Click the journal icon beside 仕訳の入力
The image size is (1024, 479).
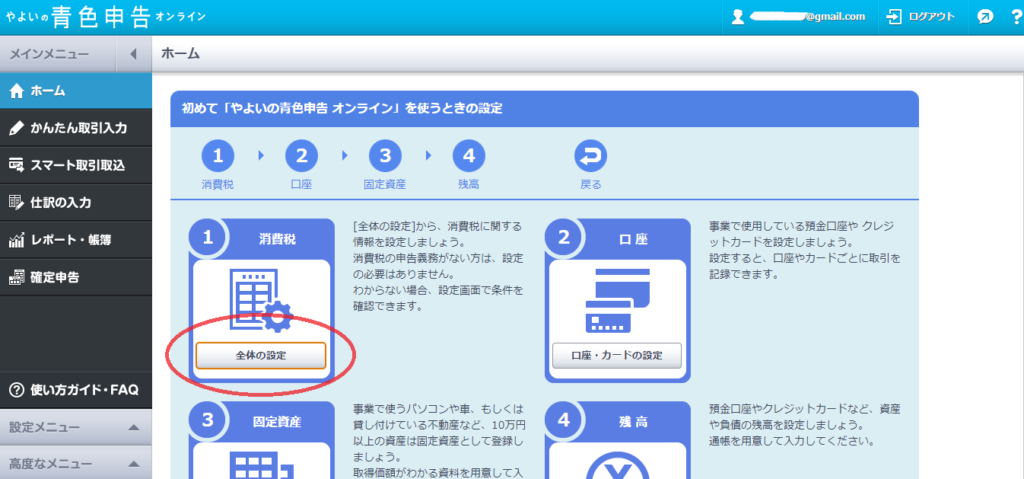click(17, 203)
